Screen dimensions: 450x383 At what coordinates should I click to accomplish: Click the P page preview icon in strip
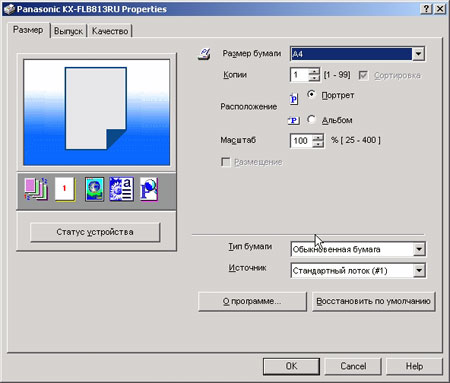149,189
